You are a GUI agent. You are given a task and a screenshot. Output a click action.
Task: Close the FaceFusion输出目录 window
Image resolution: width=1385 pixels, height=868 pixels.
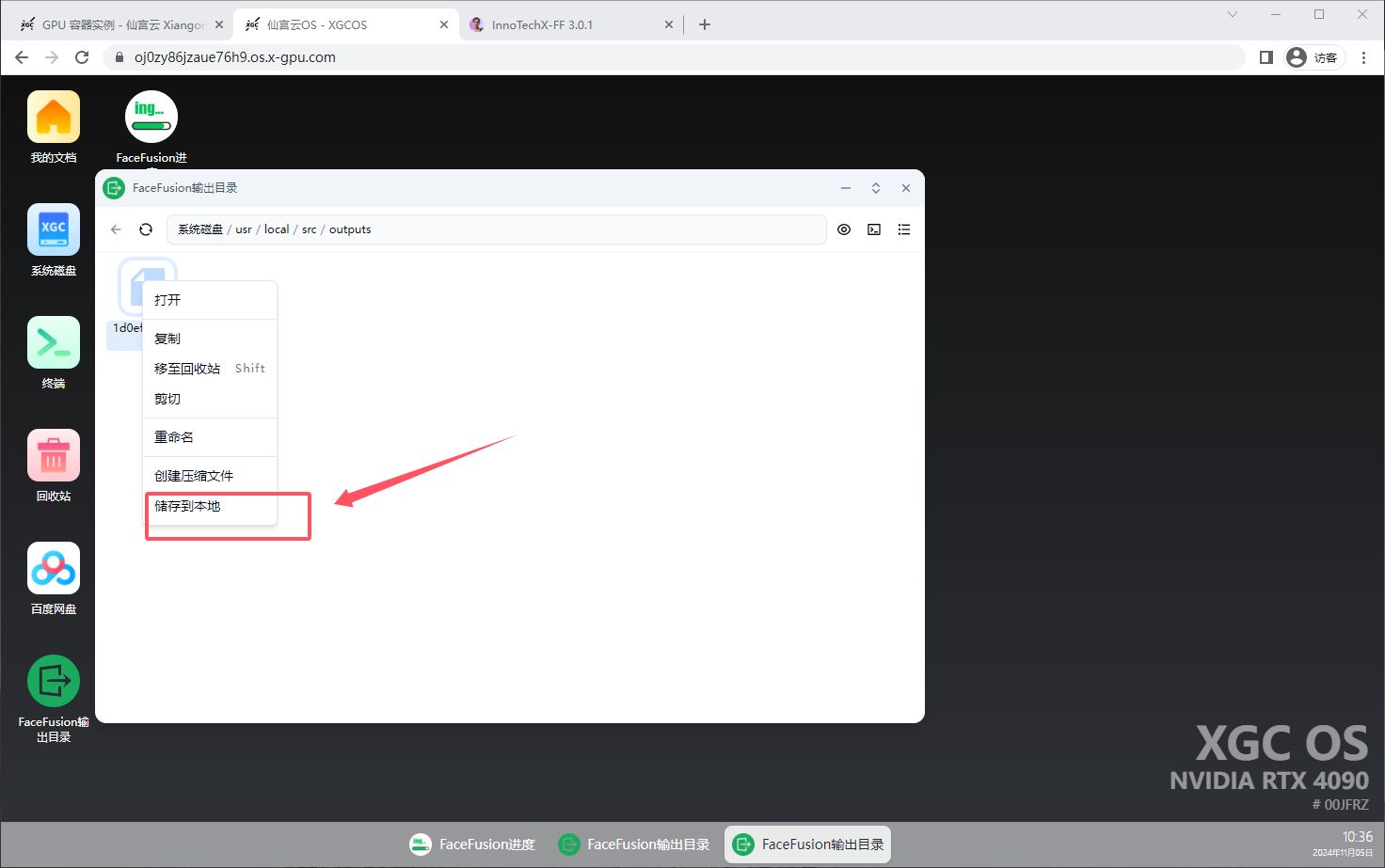906,188
